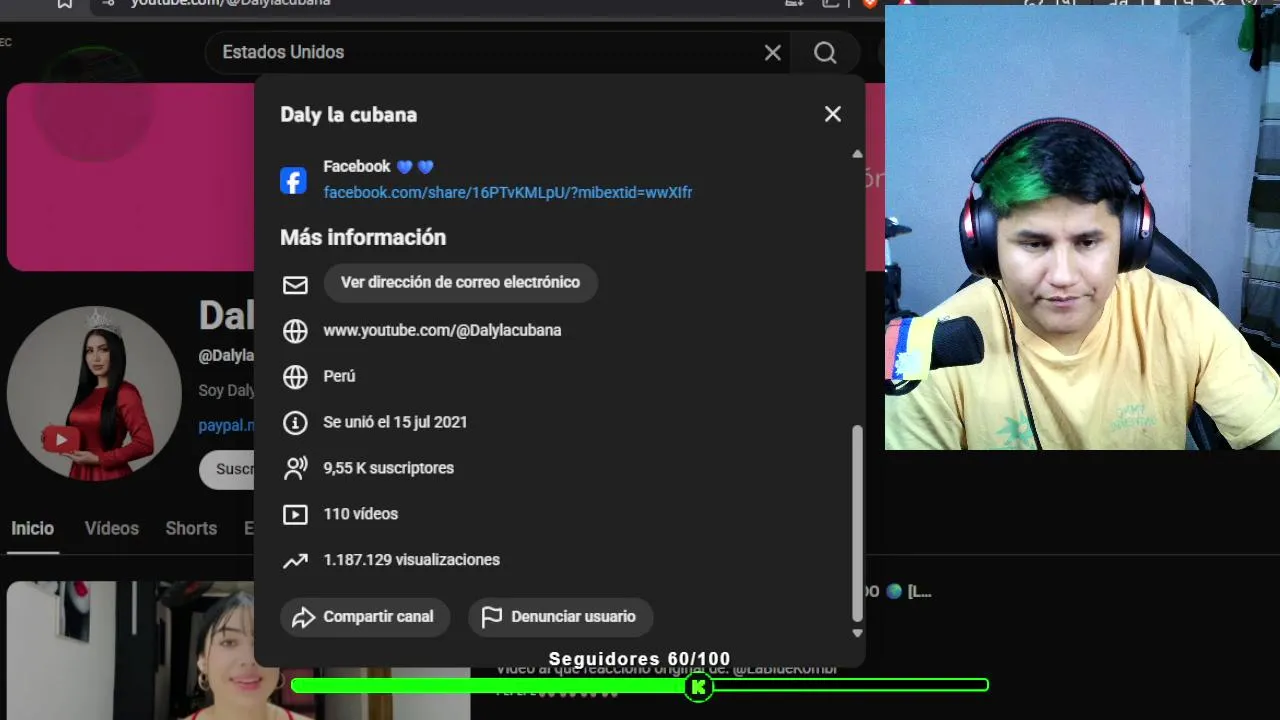Select 110 vídeos text
1280x720 pixels.
360,514
